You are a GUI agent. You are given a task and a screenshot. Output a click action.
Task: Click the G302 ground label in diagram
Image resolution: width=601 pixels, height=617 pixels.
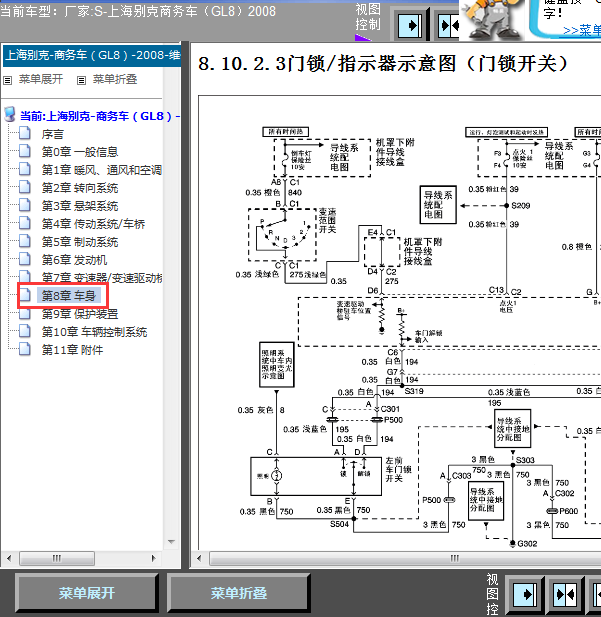(527, 543)
